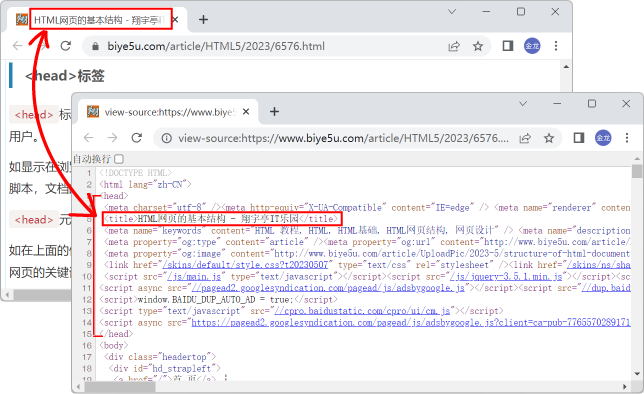The height and width of the screenshot is (394, 644).
Task: Click scroll-right arrow of view-source horizontal scrollbar
Action: pos(624,387)
